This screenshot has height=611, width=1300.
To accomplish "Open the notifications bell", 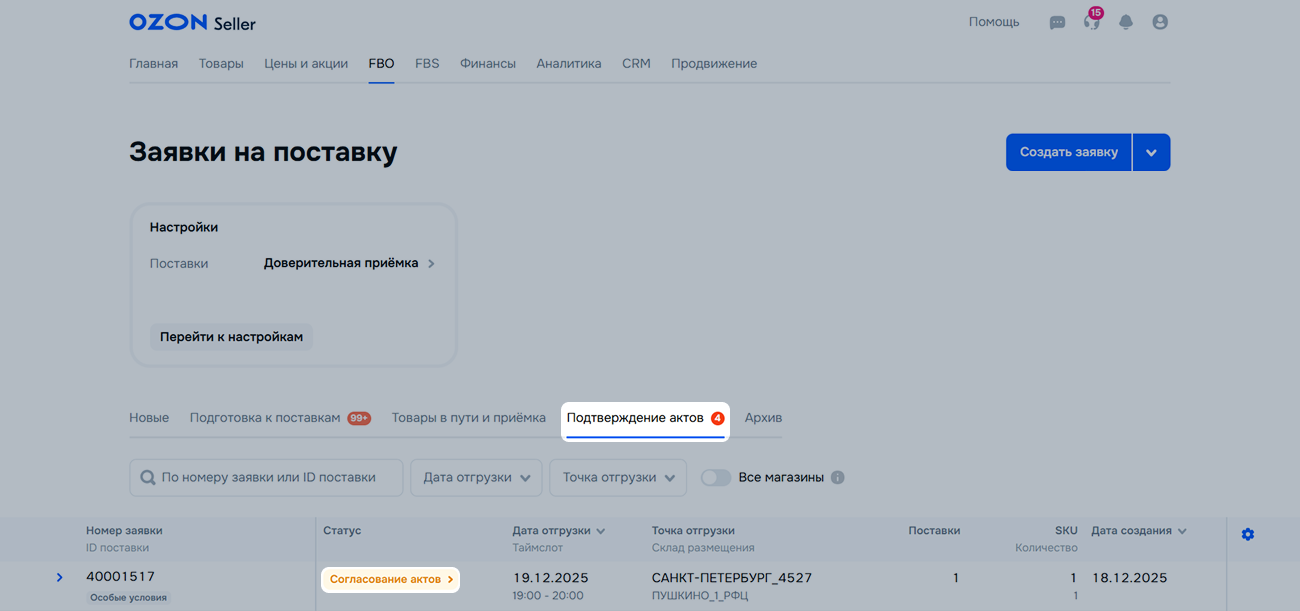I will click(1126, 22).
